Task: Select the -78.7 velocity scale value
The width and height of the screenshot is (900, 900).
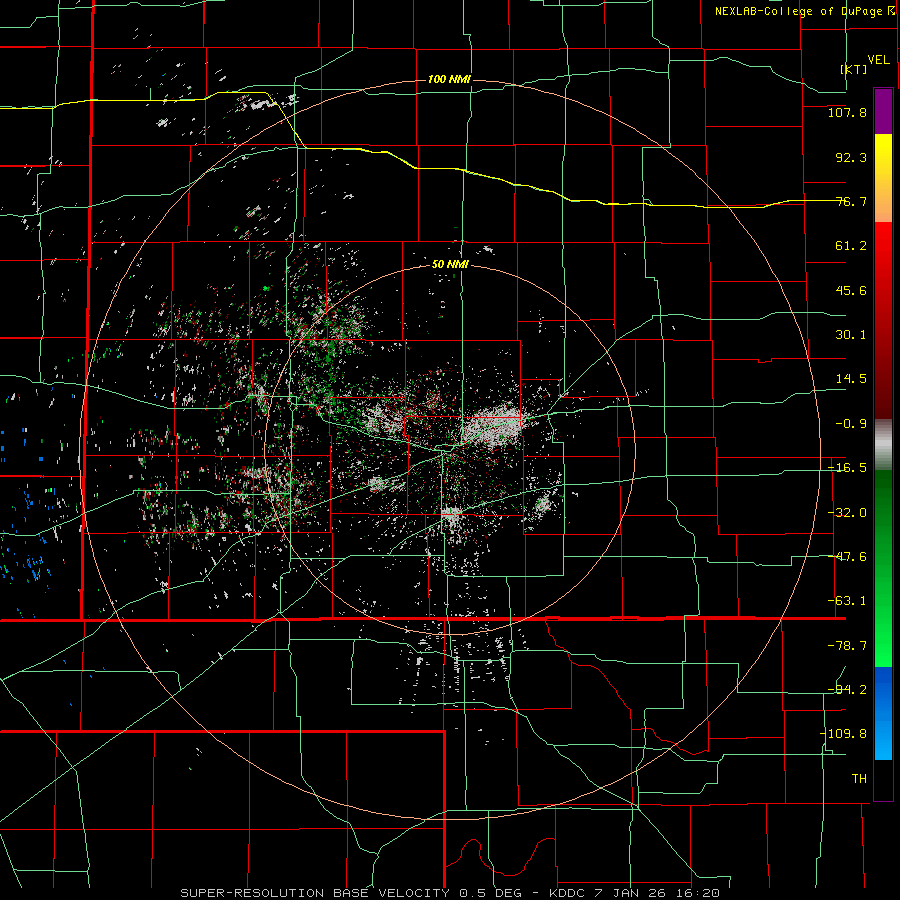Action: pos(847,646)
